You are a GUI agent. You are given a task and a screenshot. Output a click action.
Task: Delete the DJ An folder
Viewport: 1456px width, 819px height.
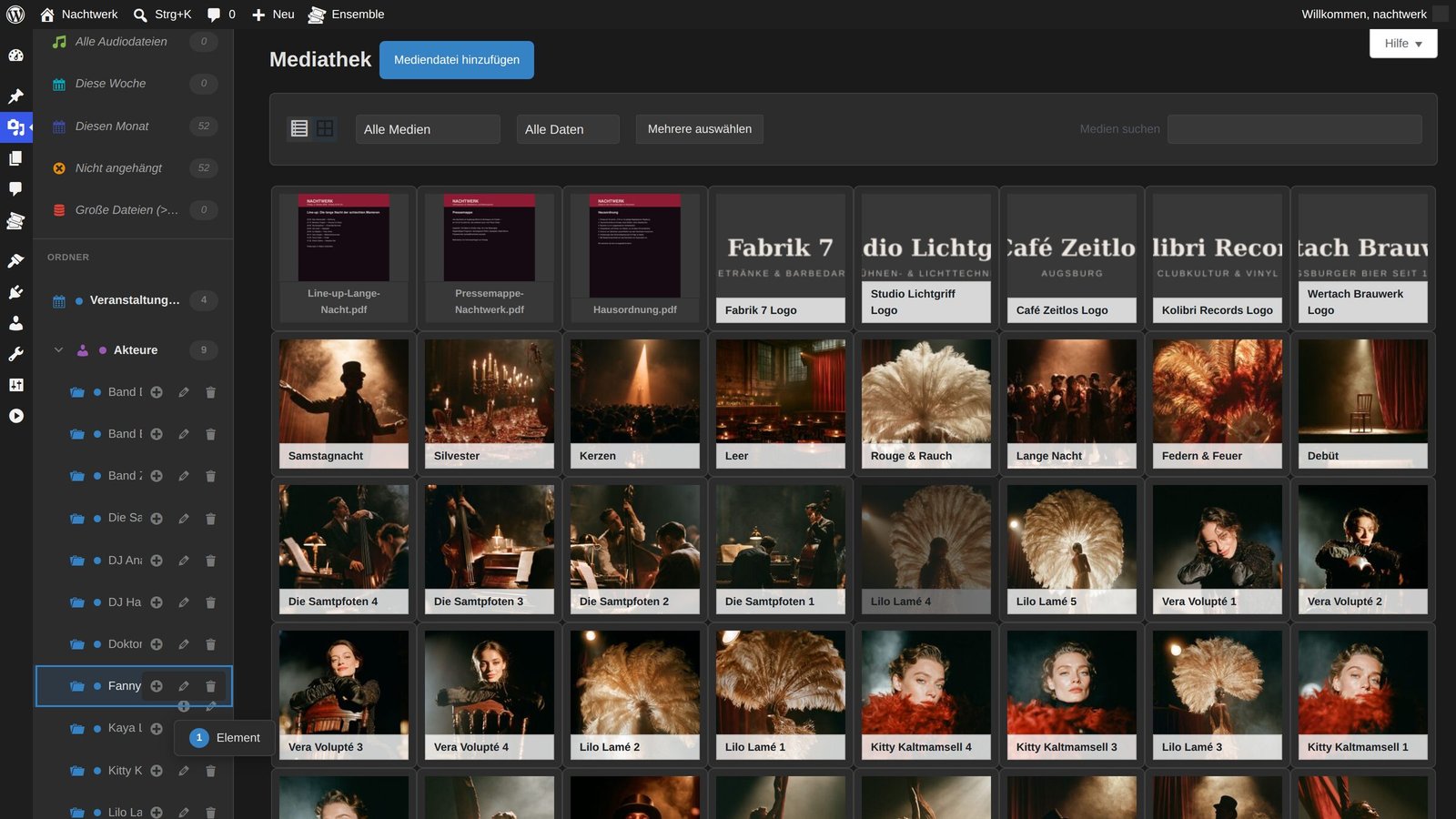coord(210,561)
